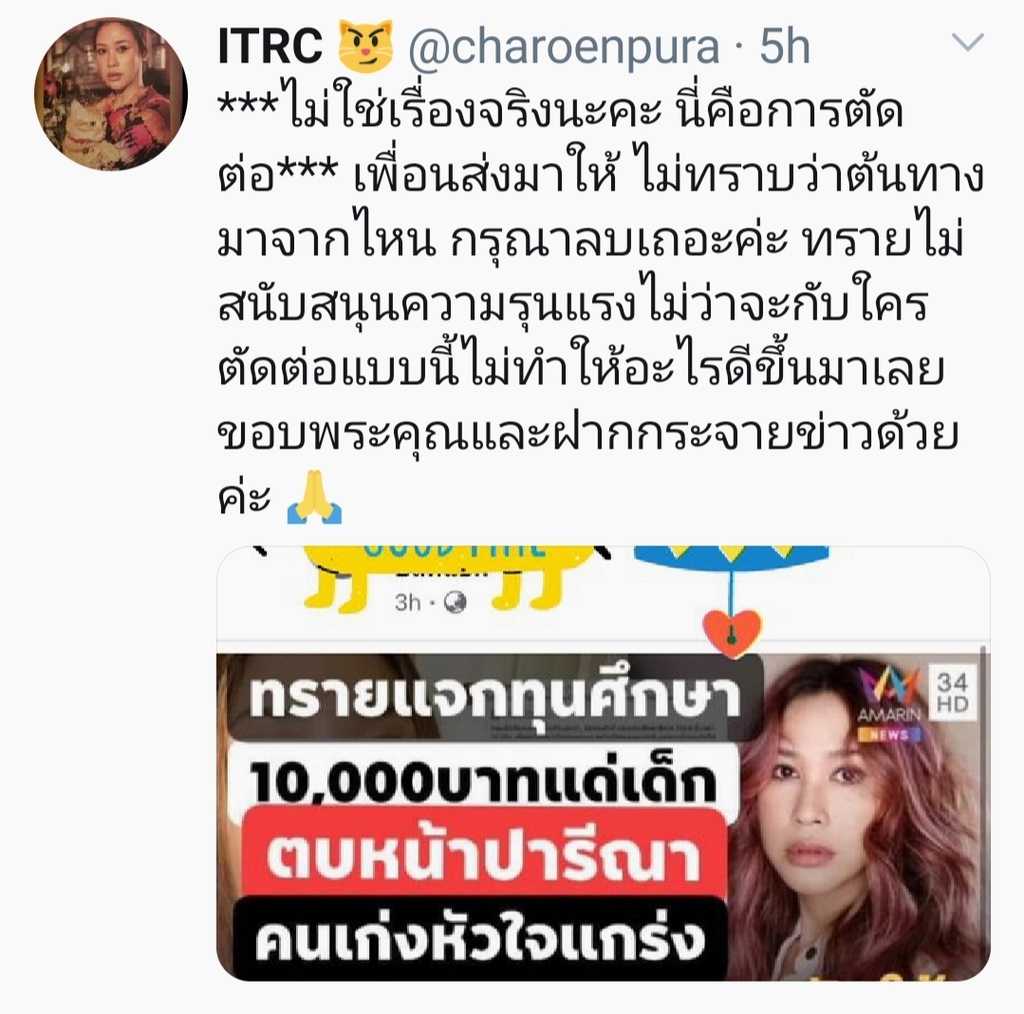
Task: Click the red heart sticker
Action: coord(732,633)
